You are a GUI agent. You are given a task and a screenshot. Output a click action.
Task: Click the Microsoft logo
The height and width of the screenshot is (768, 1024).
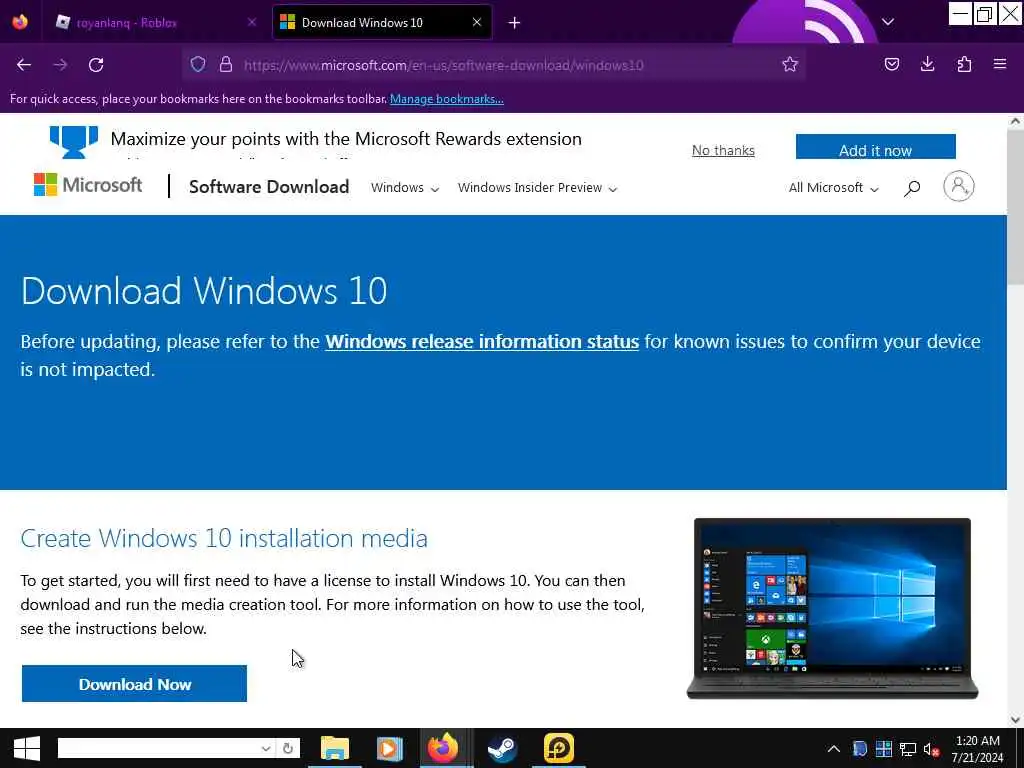pyautogui.click(x=88, y=185)
